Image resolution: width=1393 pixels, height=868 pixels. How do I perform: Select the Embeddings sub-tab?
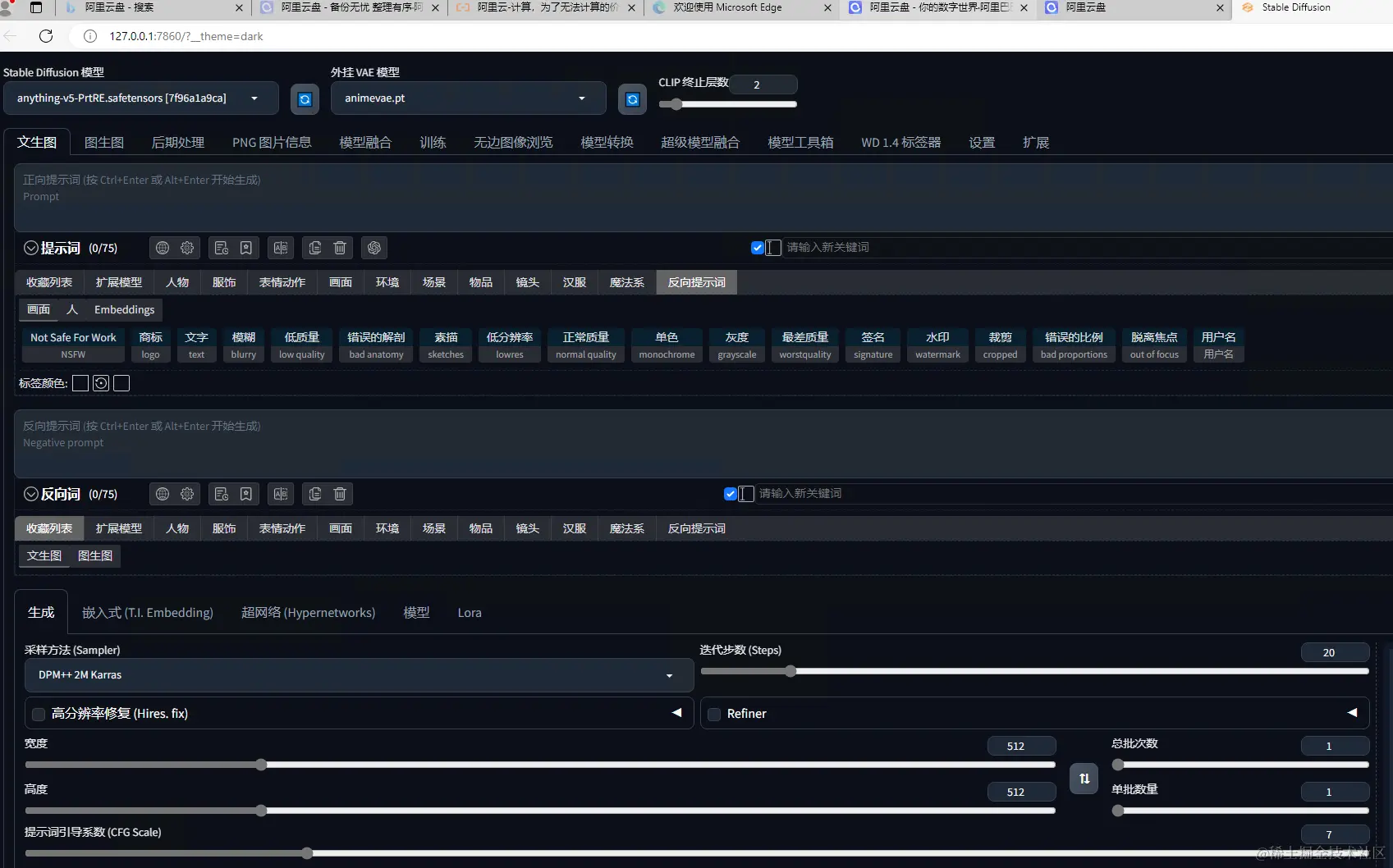[124, 310]
